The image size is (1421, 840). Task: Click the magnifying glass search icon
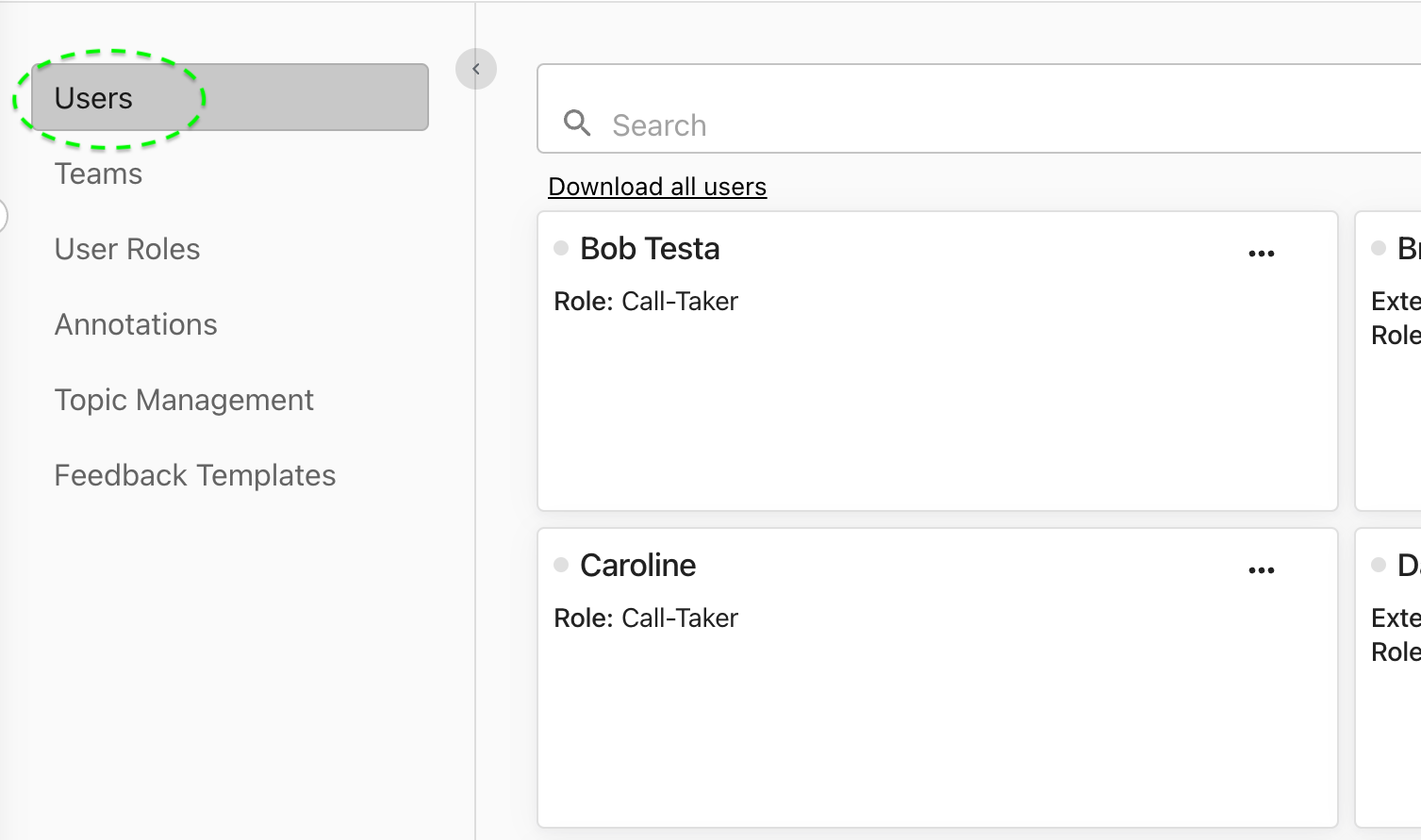[x=577, y=124]
